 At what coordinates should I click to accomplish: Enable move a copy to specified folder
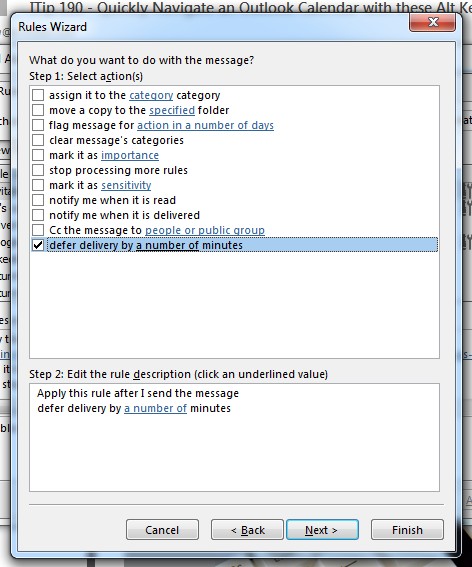click(38, 110)
